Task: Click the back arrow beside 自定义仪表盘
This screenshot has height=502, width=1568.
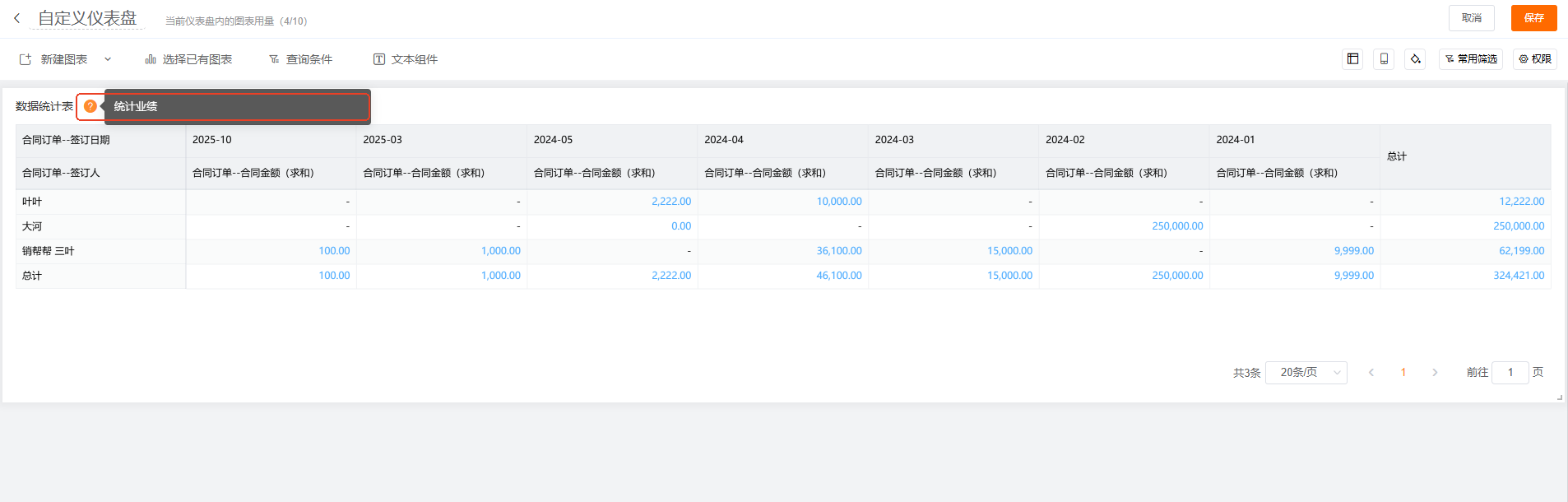Action: (16, 18)
